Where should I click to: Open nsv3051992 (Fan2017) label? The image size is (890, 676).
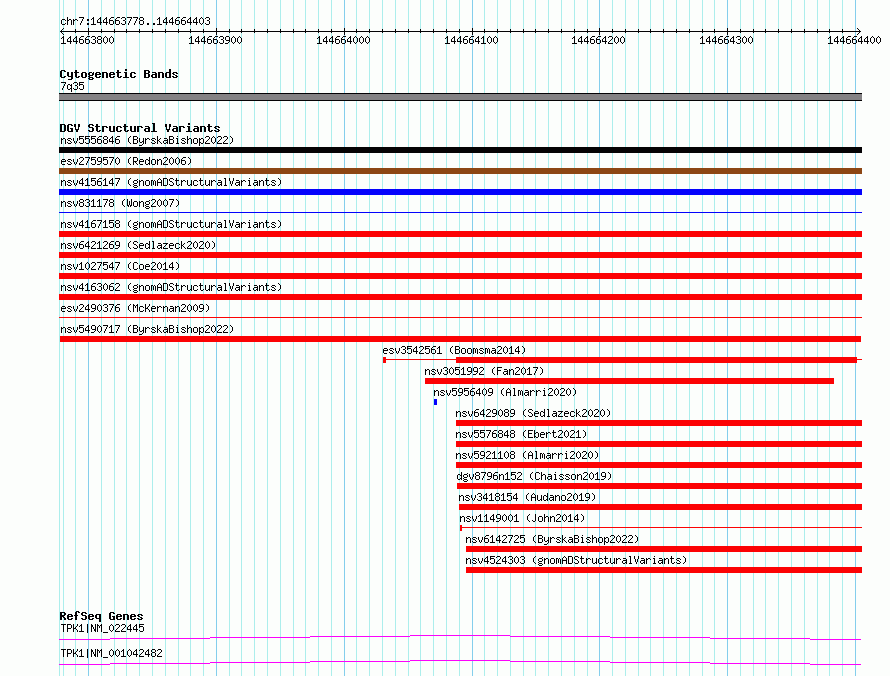[x=484, y=371]
